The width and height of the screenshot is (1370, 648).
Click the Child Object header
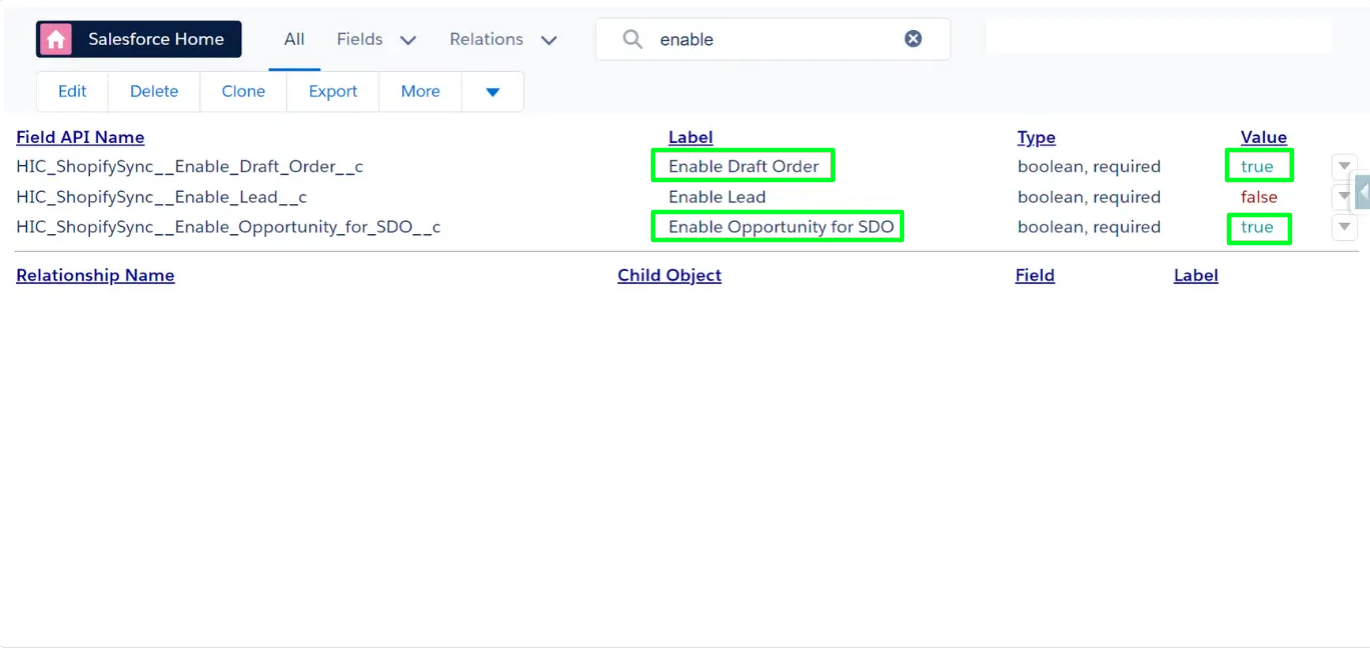(669, 275)
